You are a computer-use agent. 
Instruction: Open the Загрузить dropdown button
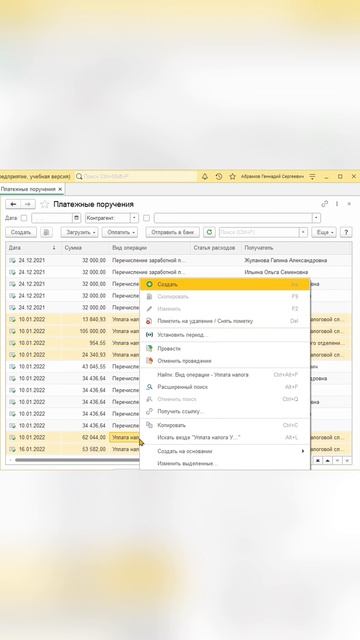[x=79, y=232]
